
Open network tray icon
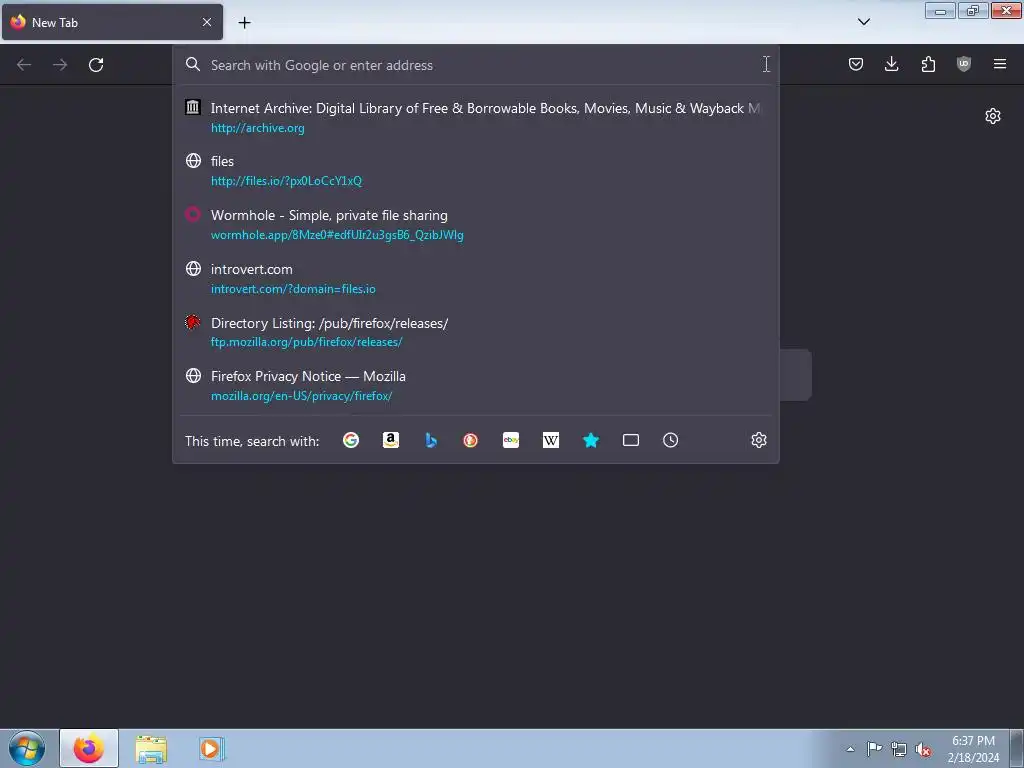click(899, 749)
